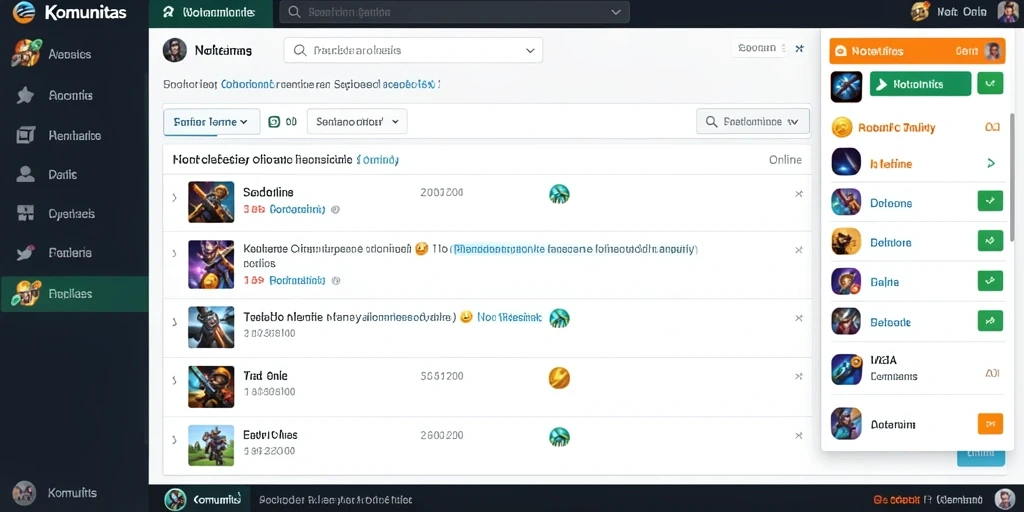Dismiss the Sedorline row
Image resolution: width=1024 pixels, height=512 pixels.
point(798,194)
